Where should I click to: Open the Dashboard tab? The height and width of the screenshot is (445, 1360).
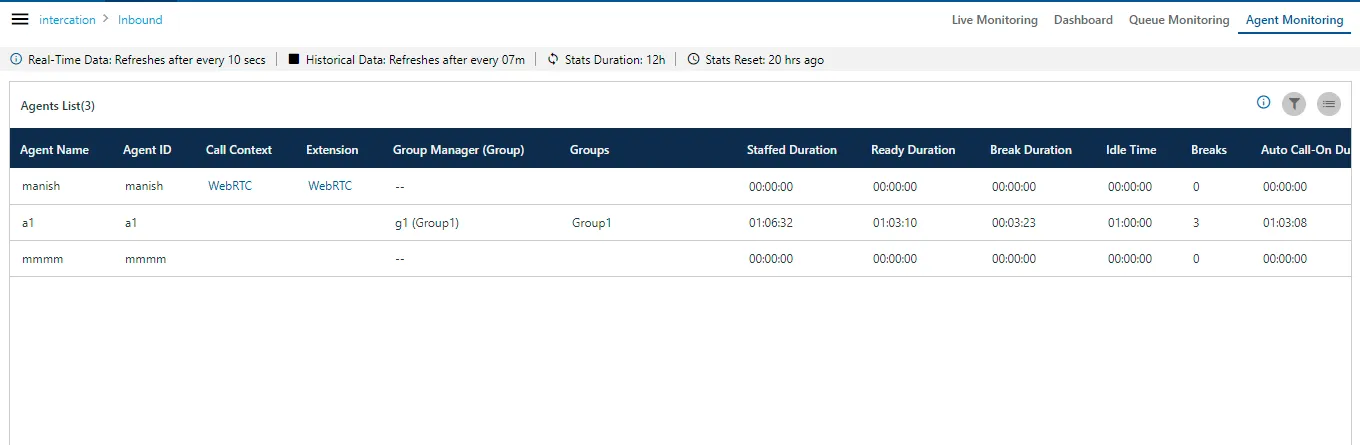pyautogui.click(x=1083, y=20)
